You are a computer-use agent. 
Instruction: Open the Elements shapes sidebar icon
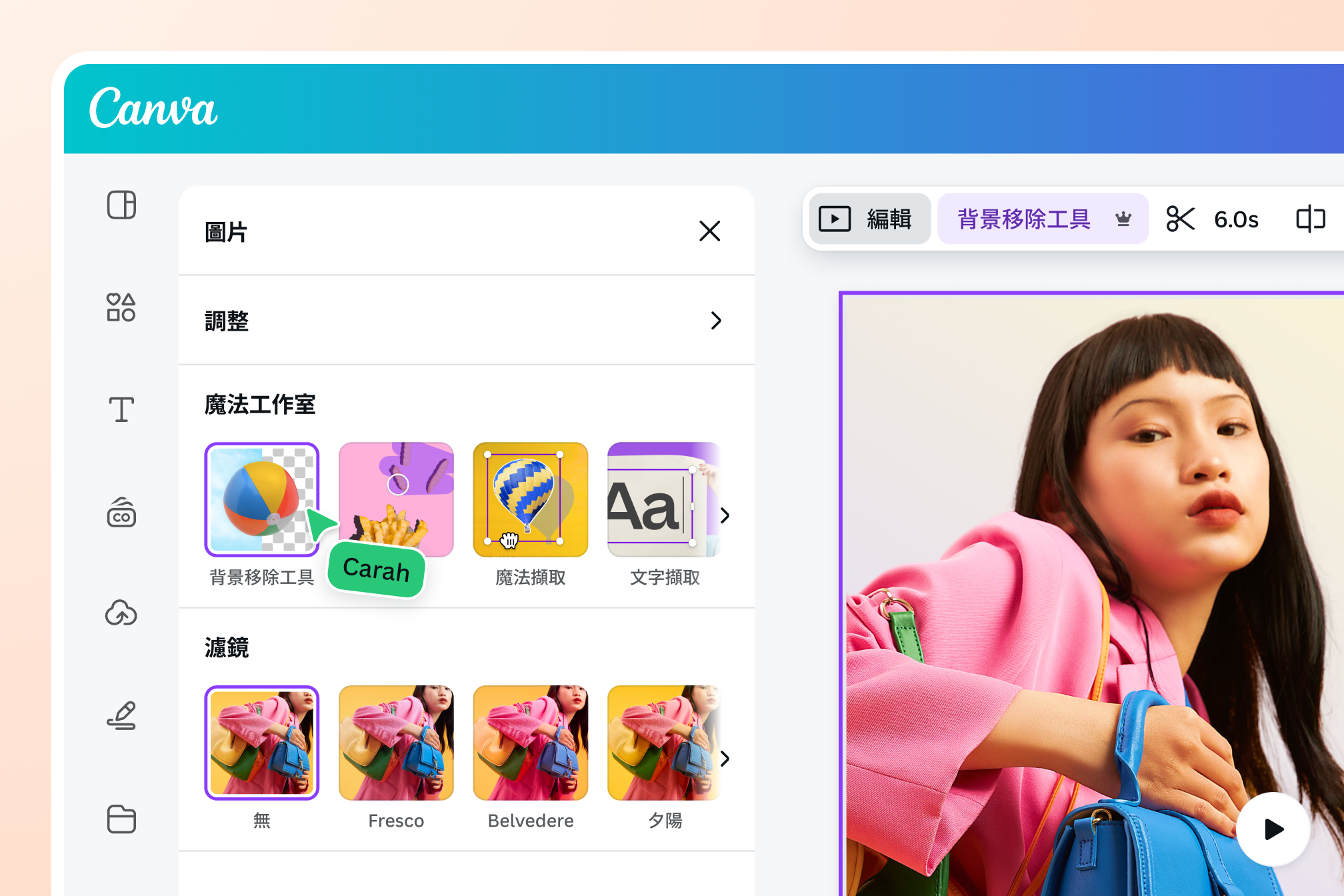pyautogui.click(x=121, y=307)
